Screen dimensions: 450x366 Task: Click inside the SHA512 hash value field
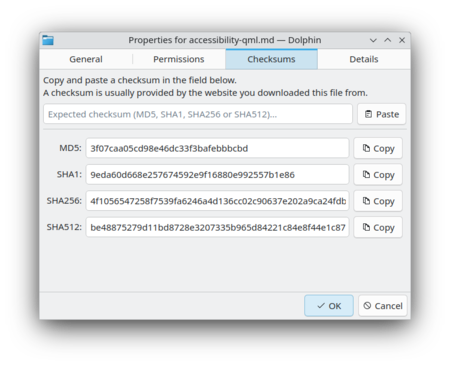coord(217,227)
